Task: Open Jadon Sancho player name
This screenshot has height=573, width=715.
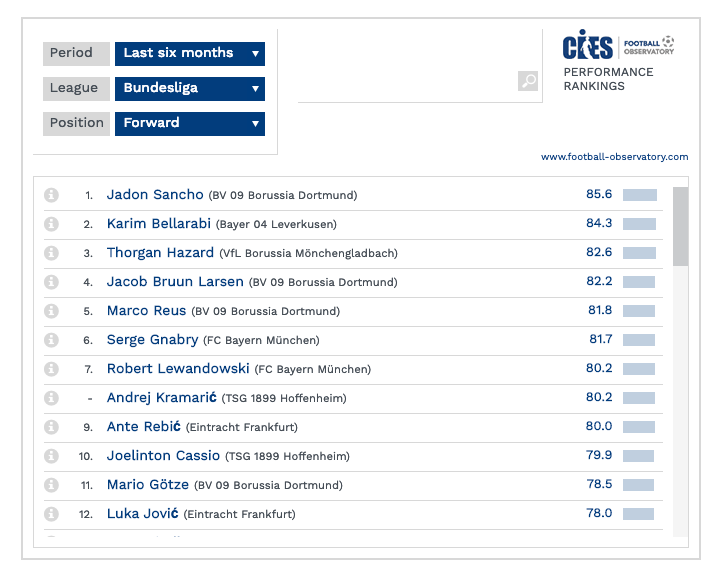Action: pos(155,195)
